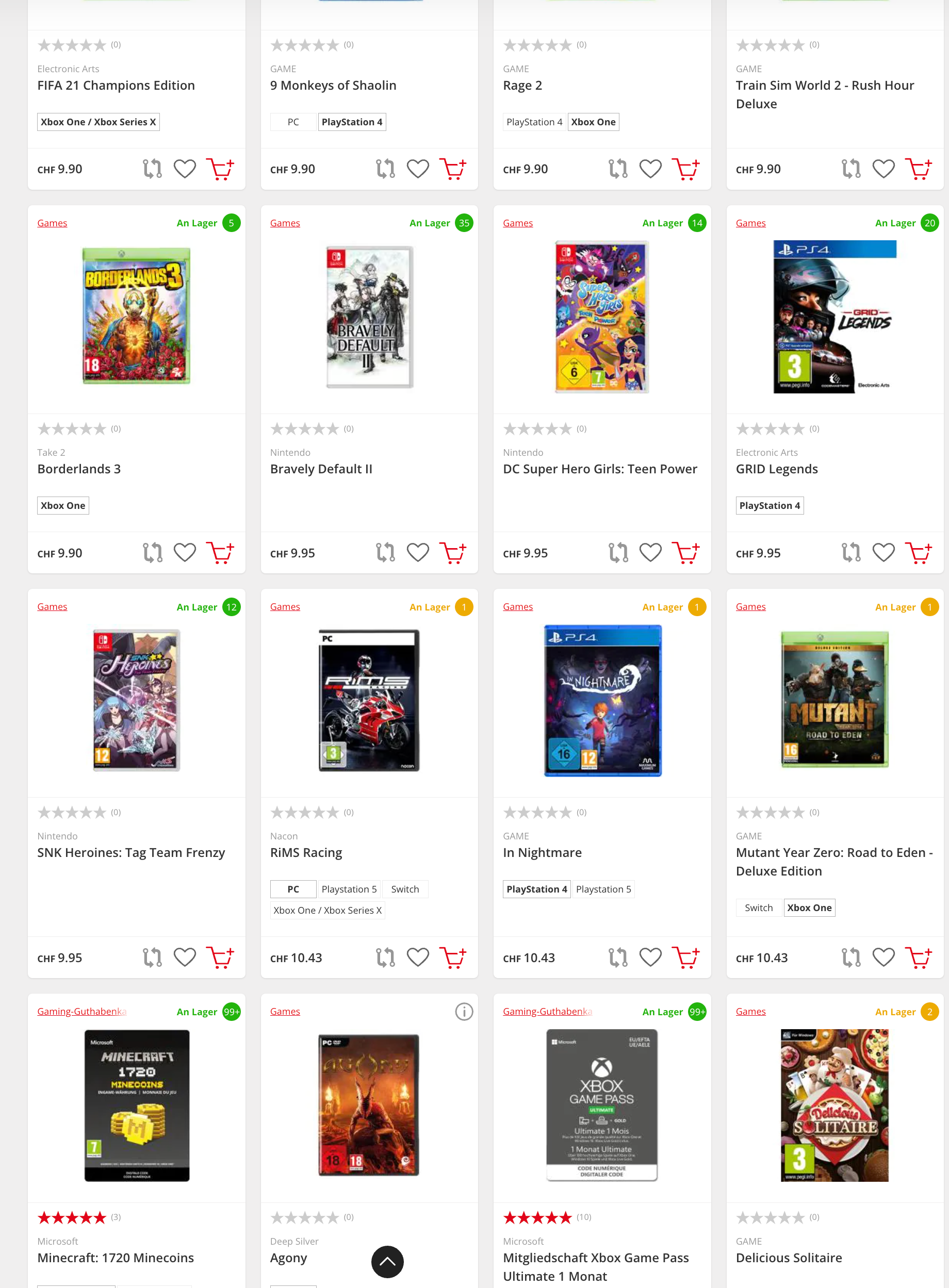Image resolution: width=949 pixels, height=1288 pixels.
Task: Add RiMS Racing to shopping cart
Action: (453, 957)
